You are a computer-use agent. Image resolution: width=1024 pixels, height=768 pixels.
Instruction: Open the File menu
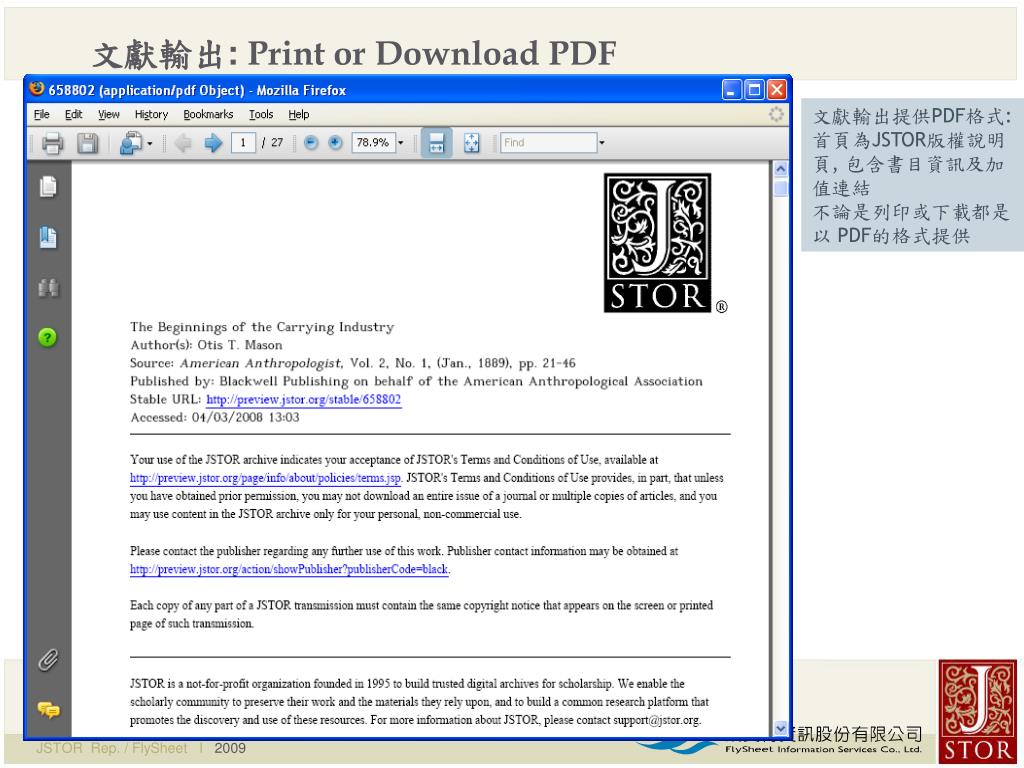point(42,114)
